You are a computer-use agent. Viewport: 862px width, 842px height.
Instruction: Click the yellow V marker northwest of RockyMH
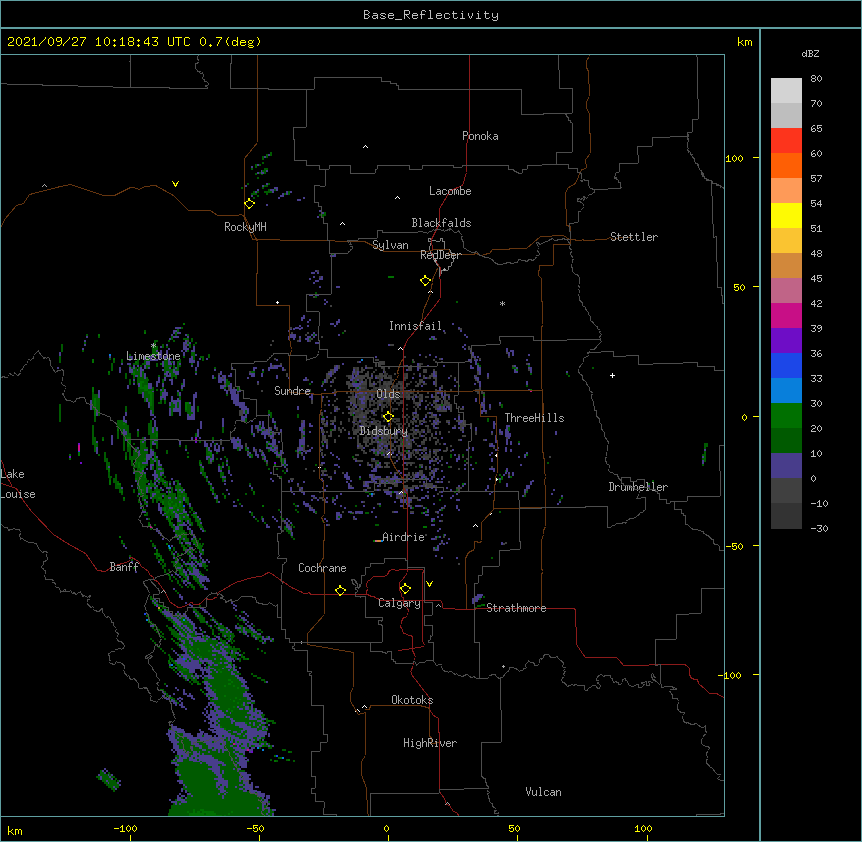coord(175,184)
